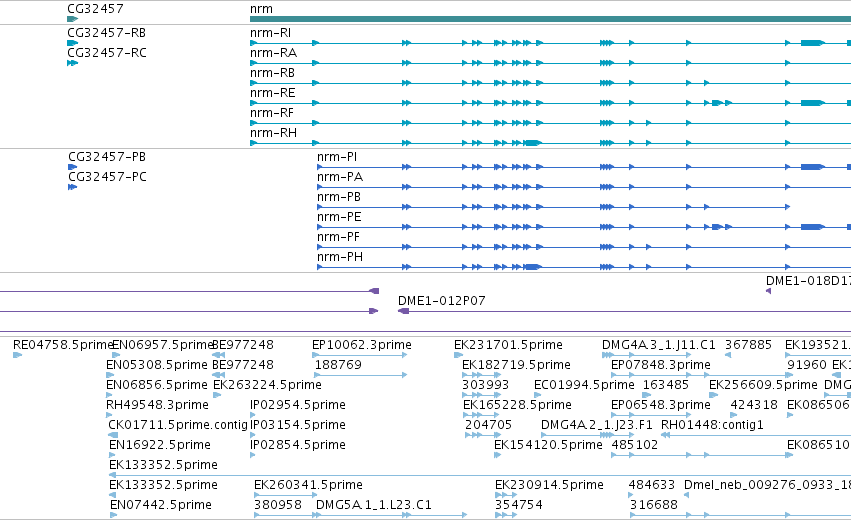Screen dimensions: 851x520
Task: Click the EN16922.5prime EST label
Action: [160, 445]
